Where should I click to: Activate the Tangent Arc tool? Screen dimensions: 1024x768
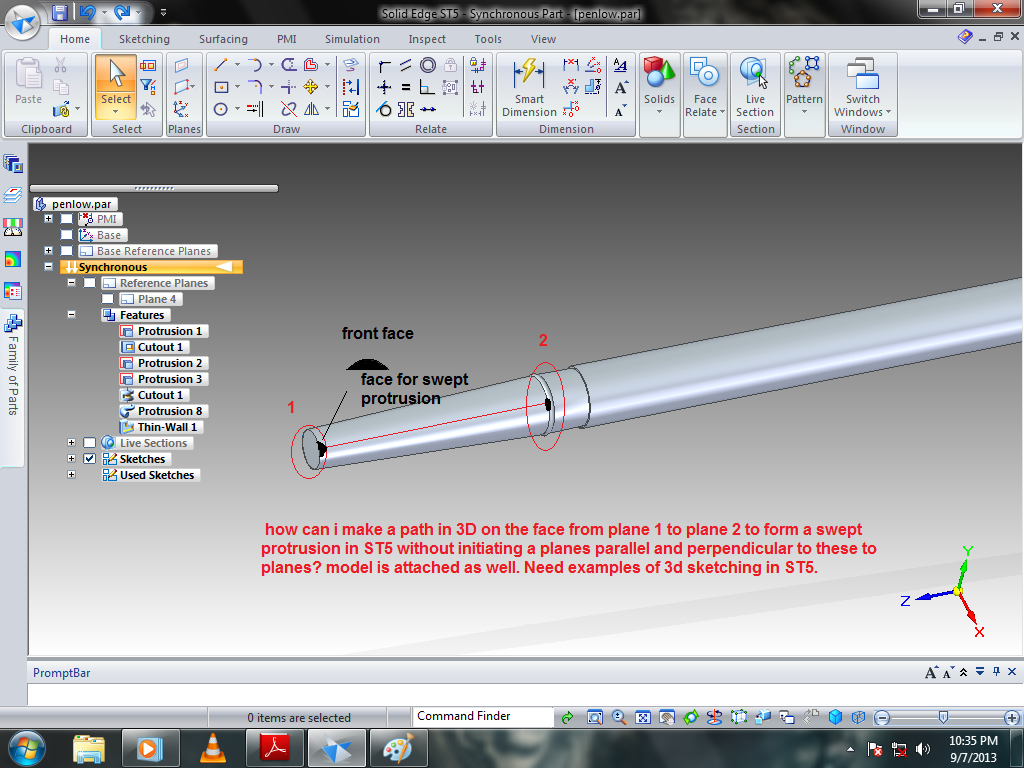point(255,65)
